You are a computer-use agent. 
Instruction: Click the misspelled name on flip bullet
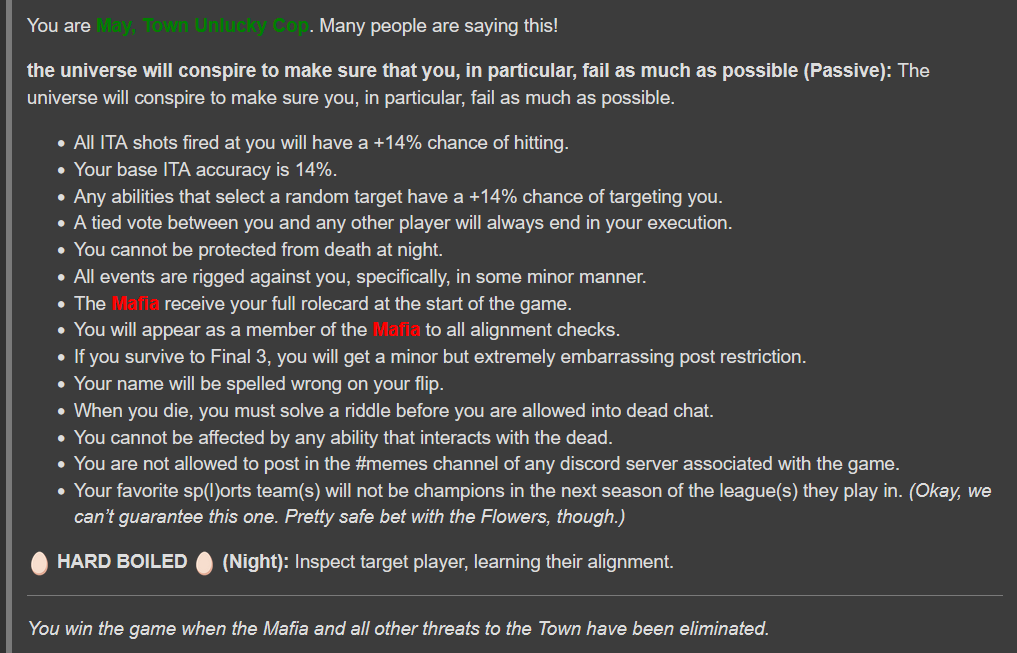[259, 384]
